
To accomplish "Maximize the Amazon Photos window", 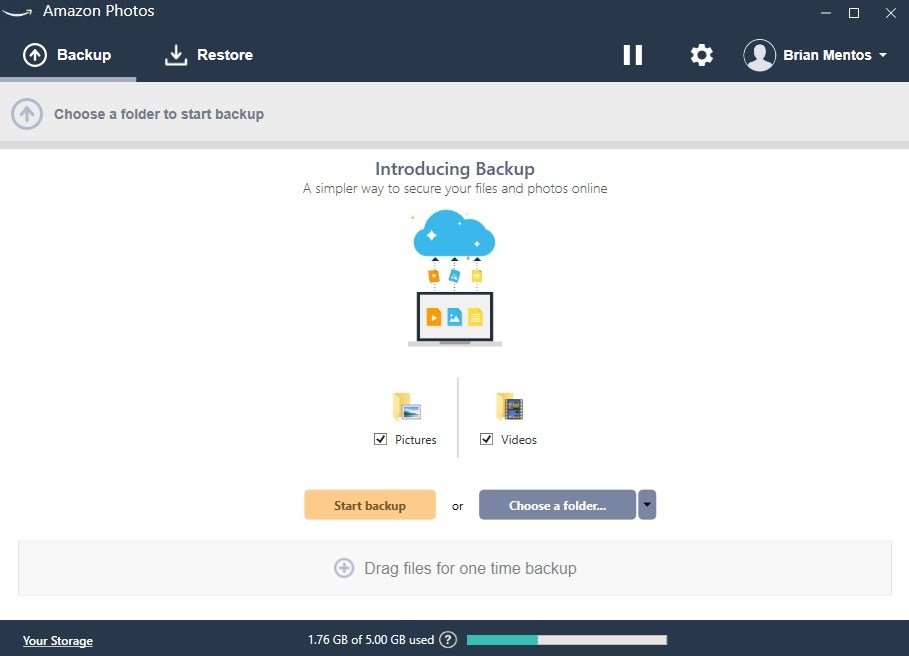I will [x=854, y=13].
